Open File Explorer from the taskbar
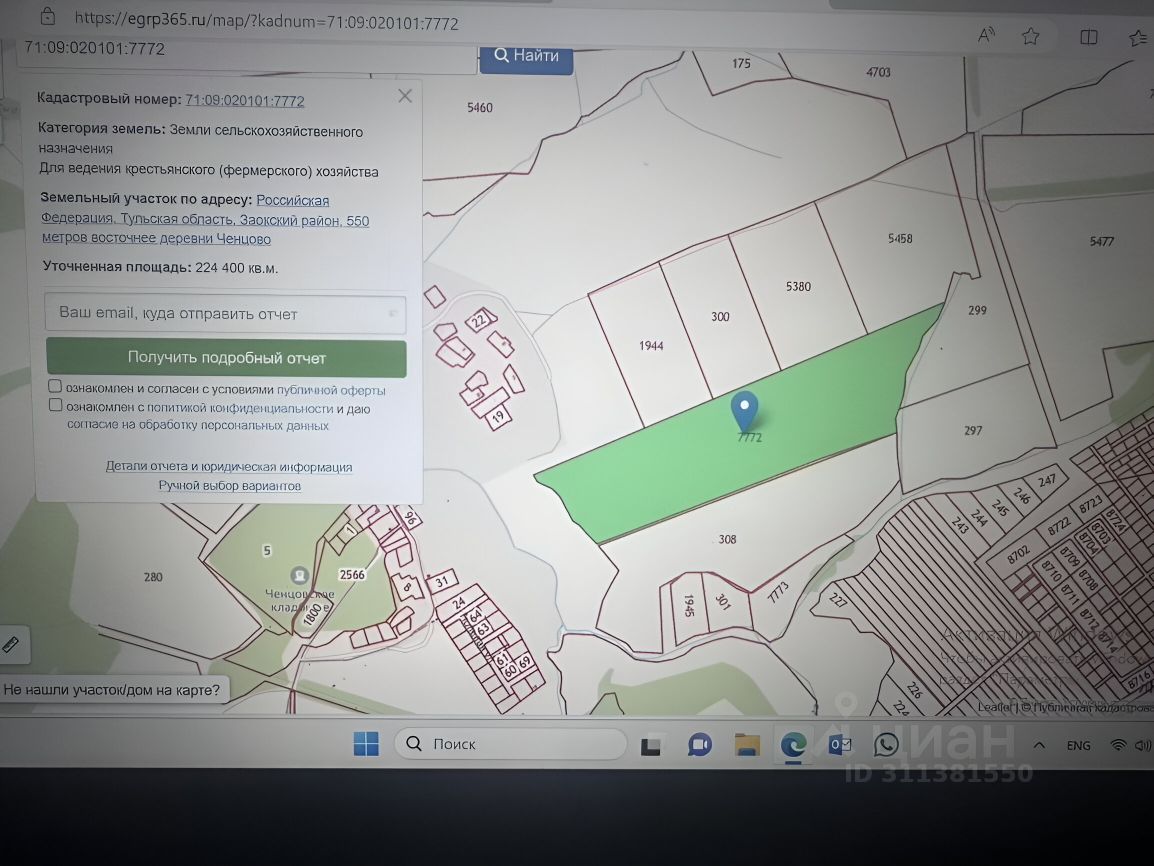 tap(747, 745)
